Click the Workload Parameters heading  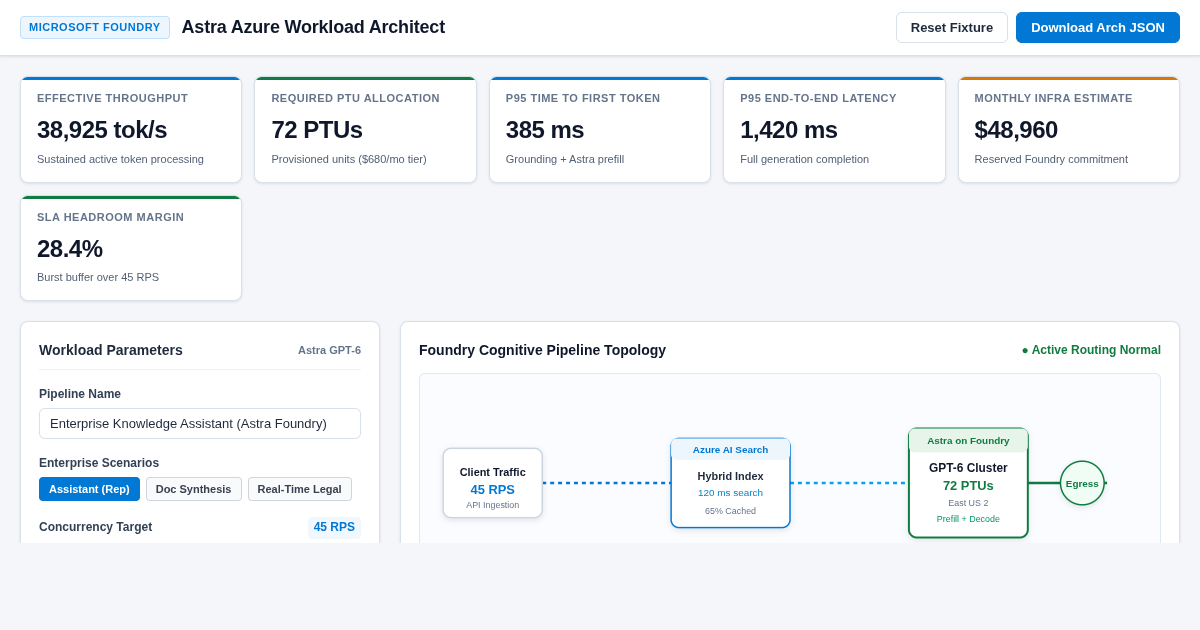(111, 350)
